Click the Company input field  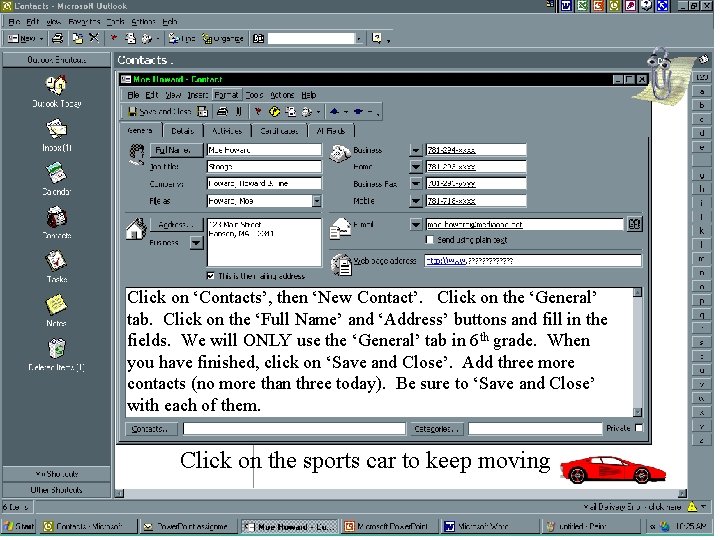pos(264,184)
